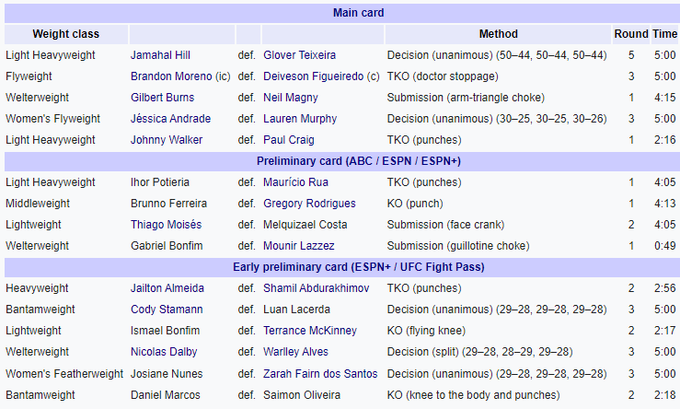The image size is (680, 409).
Task: Click the Method column header
Action: click(x=498, y=33)
